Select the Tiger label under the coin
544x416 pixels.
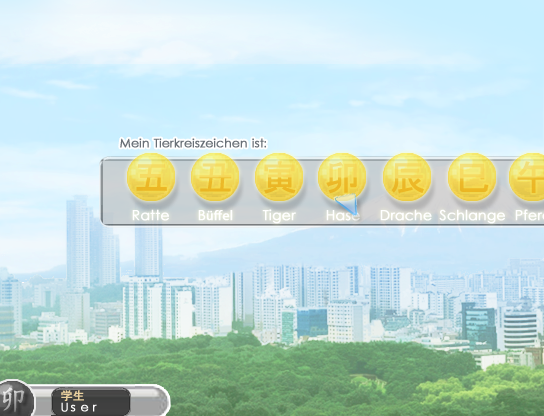click(x=279, y=216)
